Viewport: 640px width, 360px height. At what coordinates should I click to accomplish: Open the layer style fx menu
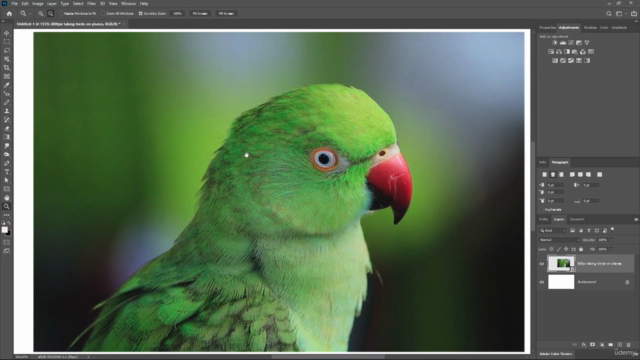[x=584, y=345]
